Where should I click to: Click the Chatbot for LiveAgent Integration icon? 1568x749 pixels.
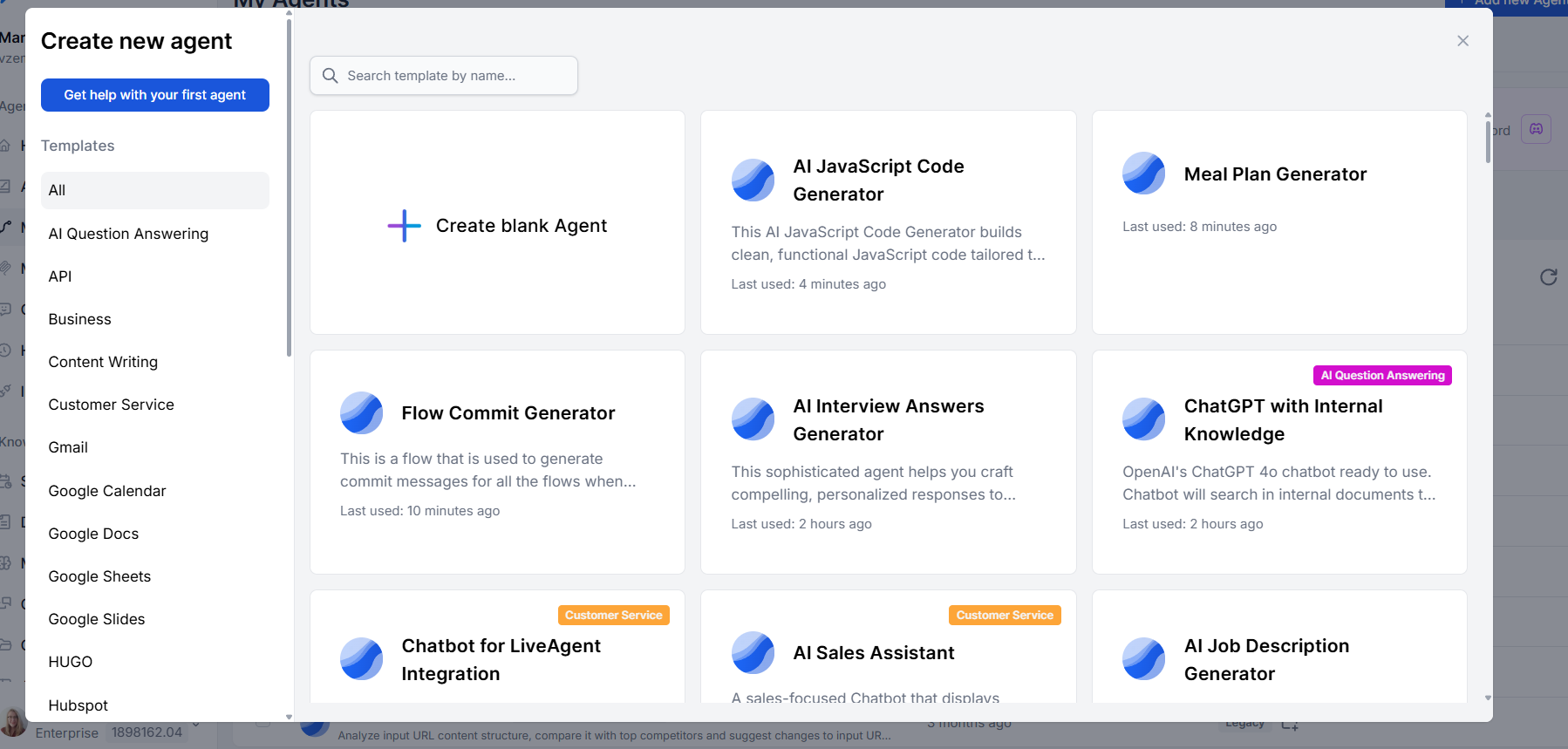click(361, 659)
